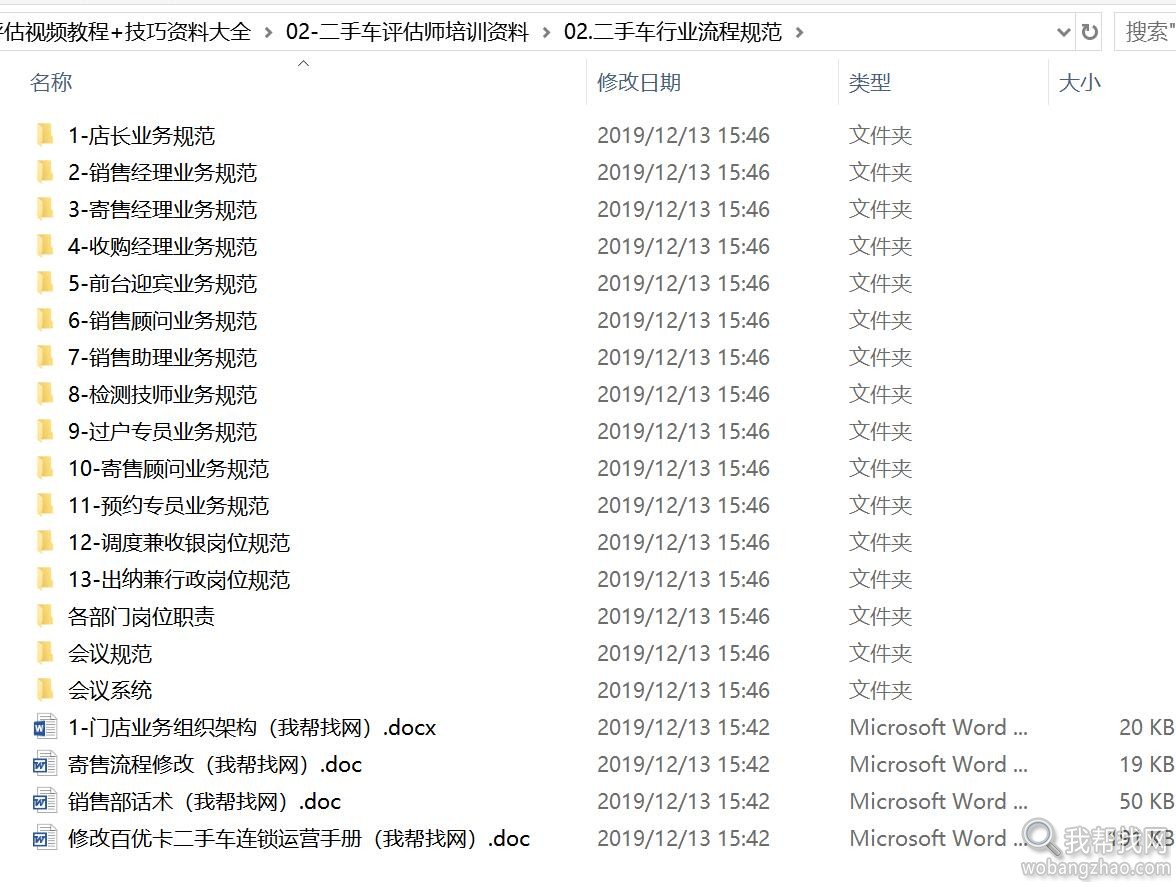
Task: Click folder icon of 3-寄售经理业务规范
Action: pos(45,208)
